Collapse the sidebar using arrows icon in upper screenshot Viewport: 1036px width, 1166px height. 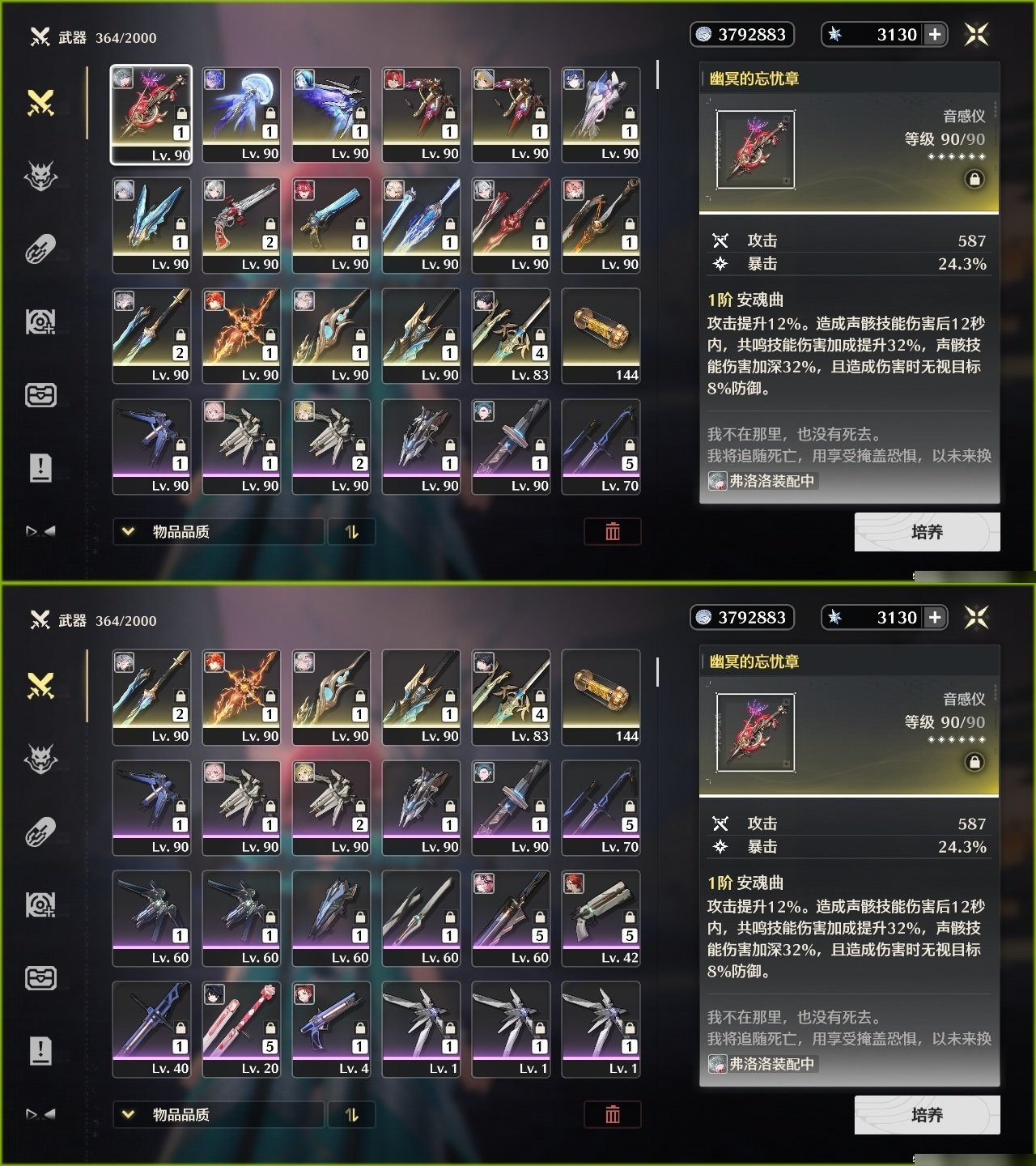pyautogui.click(x=40, y=531)
